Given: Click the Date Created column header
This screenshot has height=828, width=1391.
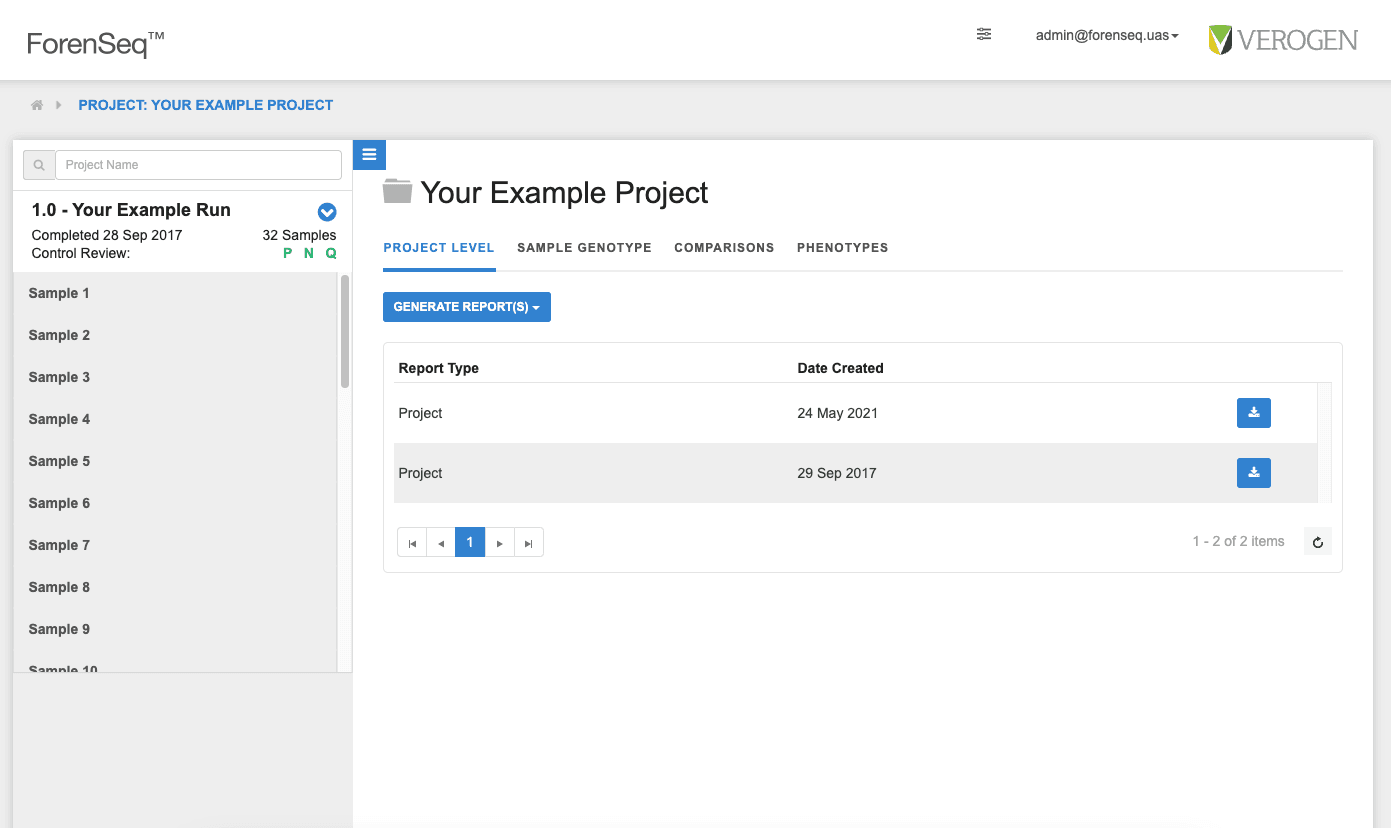Looking at the screenshot, I should coord(840,368).
